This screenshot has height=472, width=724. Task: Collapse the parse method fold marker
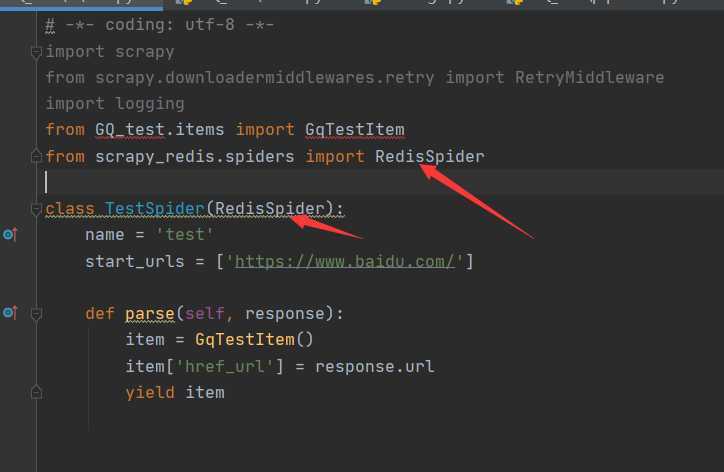36,314
